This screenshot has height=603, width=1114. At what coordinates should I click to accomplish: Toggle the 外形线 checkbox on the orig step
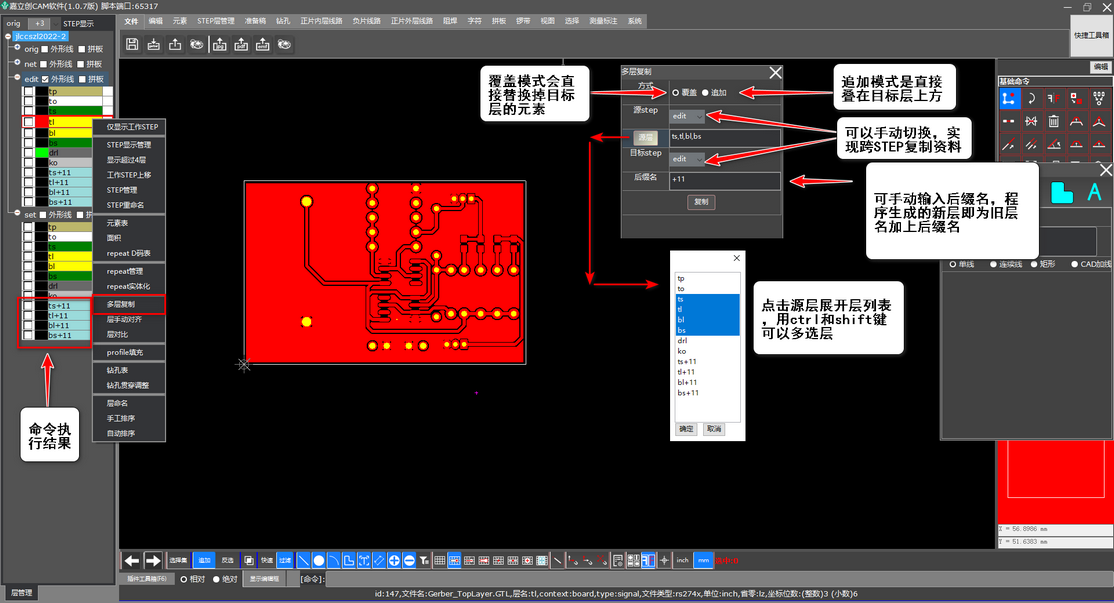click(45, 49)
